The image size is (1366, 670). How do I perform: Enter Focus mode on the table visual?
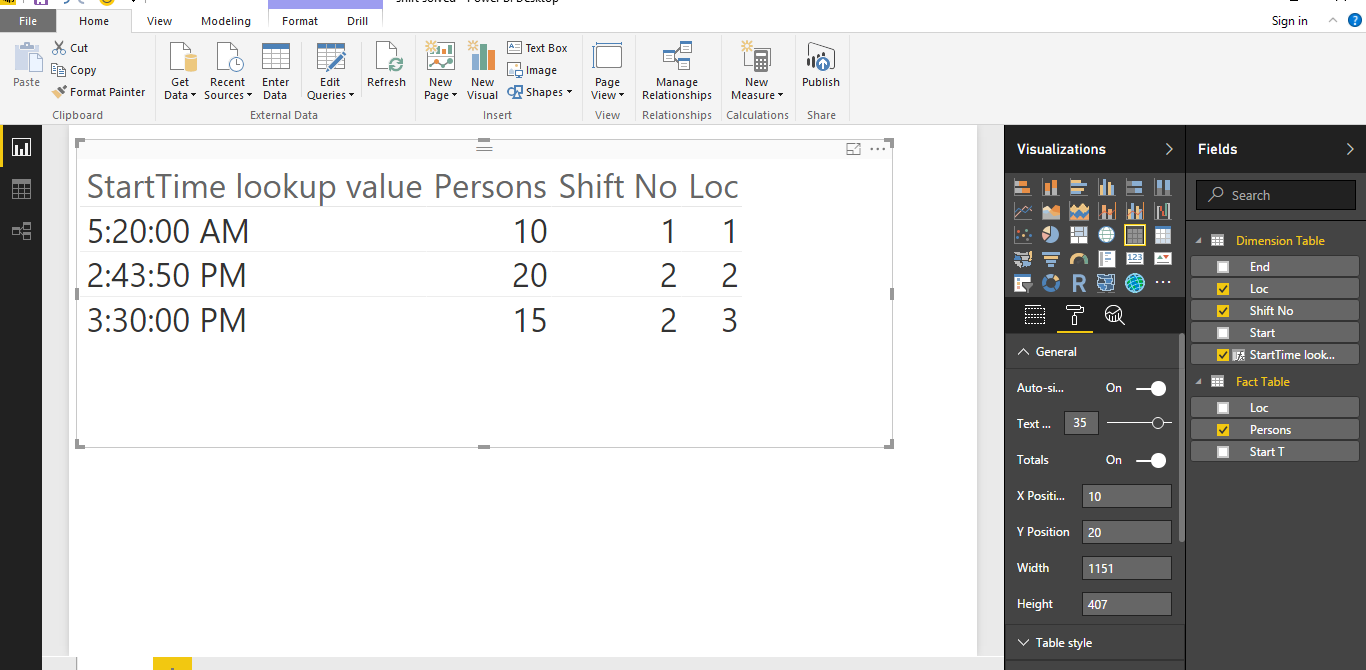[853, 149]
